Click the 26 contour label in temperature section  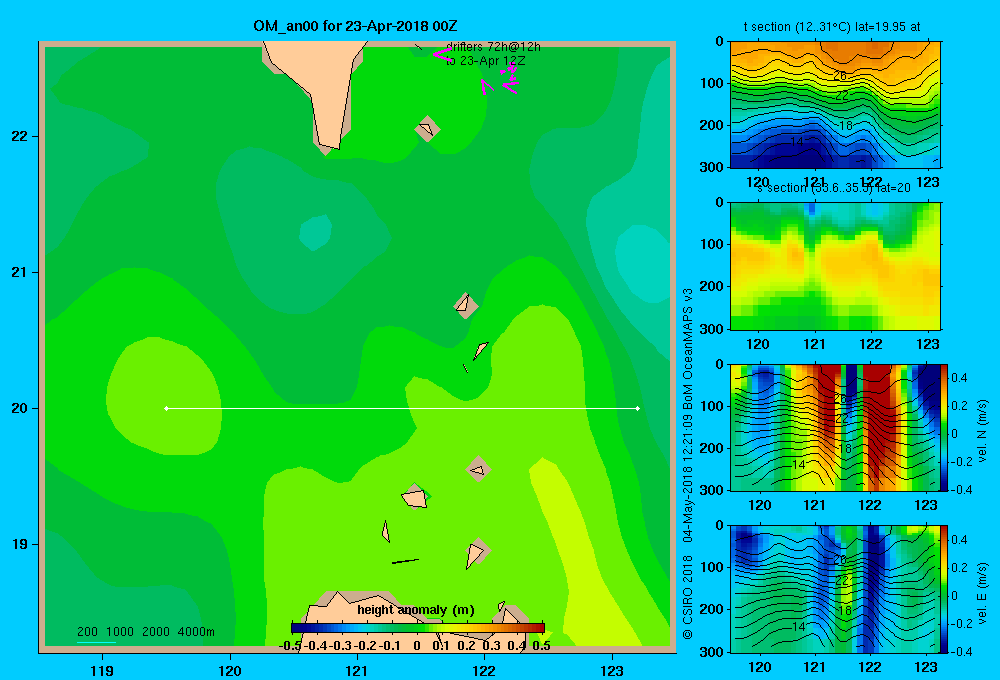click(x=840, y=76)
